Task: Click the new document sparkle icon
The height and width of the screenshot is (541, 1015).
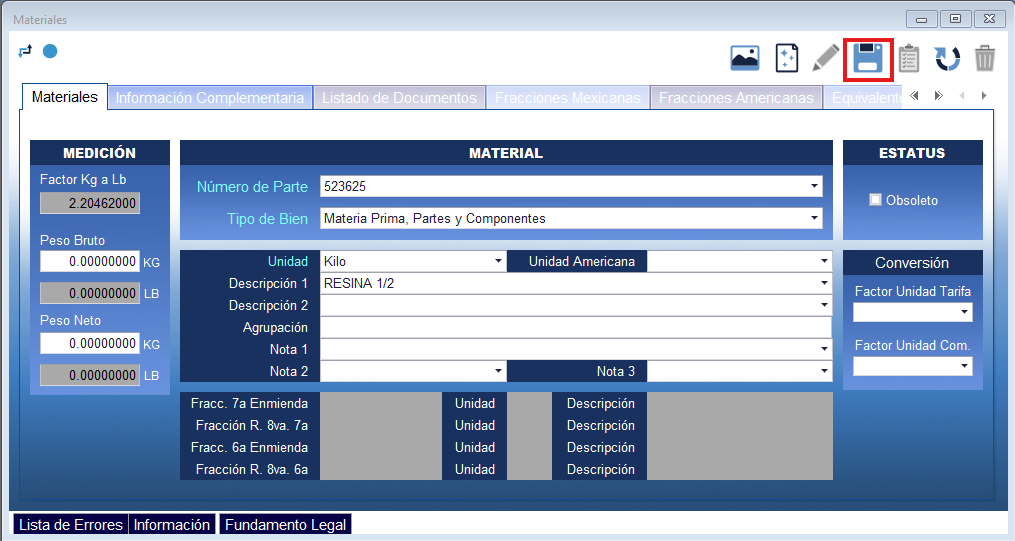Action: tap(787, 59)
